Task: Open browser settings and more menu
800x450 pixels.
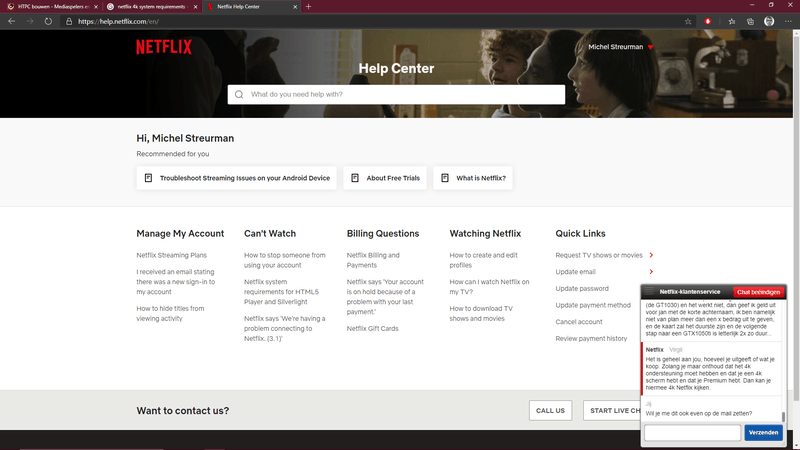Action: (788, 21)
